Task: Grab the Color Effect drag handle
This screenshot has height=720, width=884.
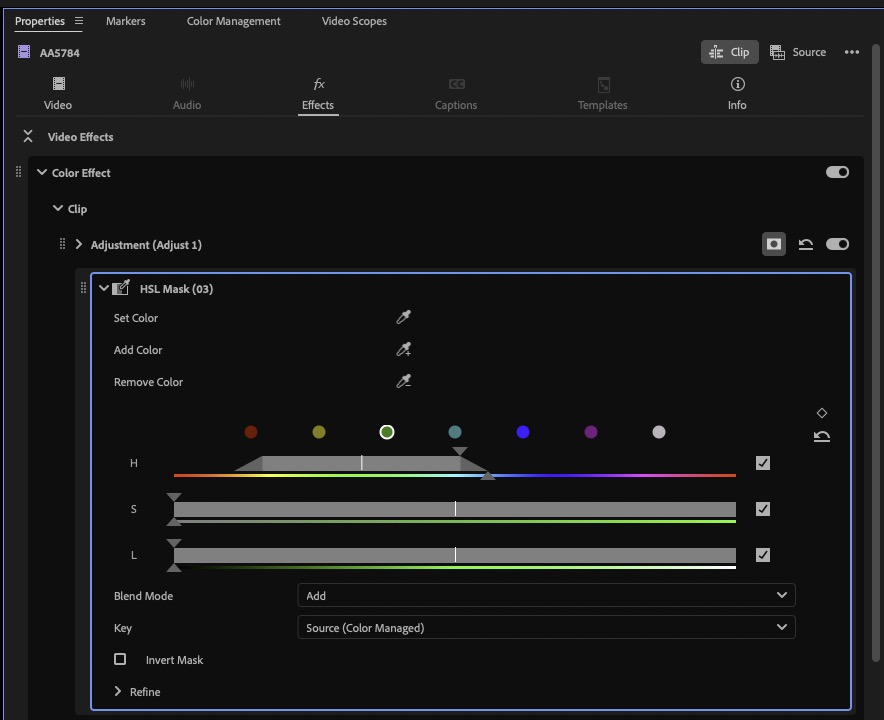Action: tap(19, 172)
